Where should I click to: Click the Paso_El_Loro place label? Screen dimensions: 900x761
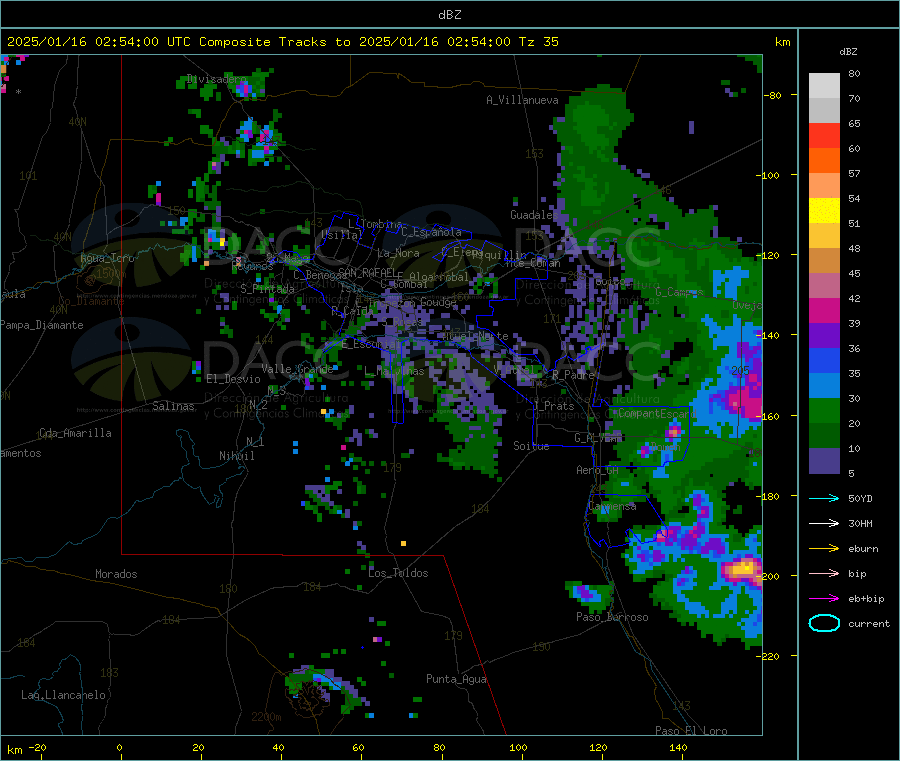[692, 731]
